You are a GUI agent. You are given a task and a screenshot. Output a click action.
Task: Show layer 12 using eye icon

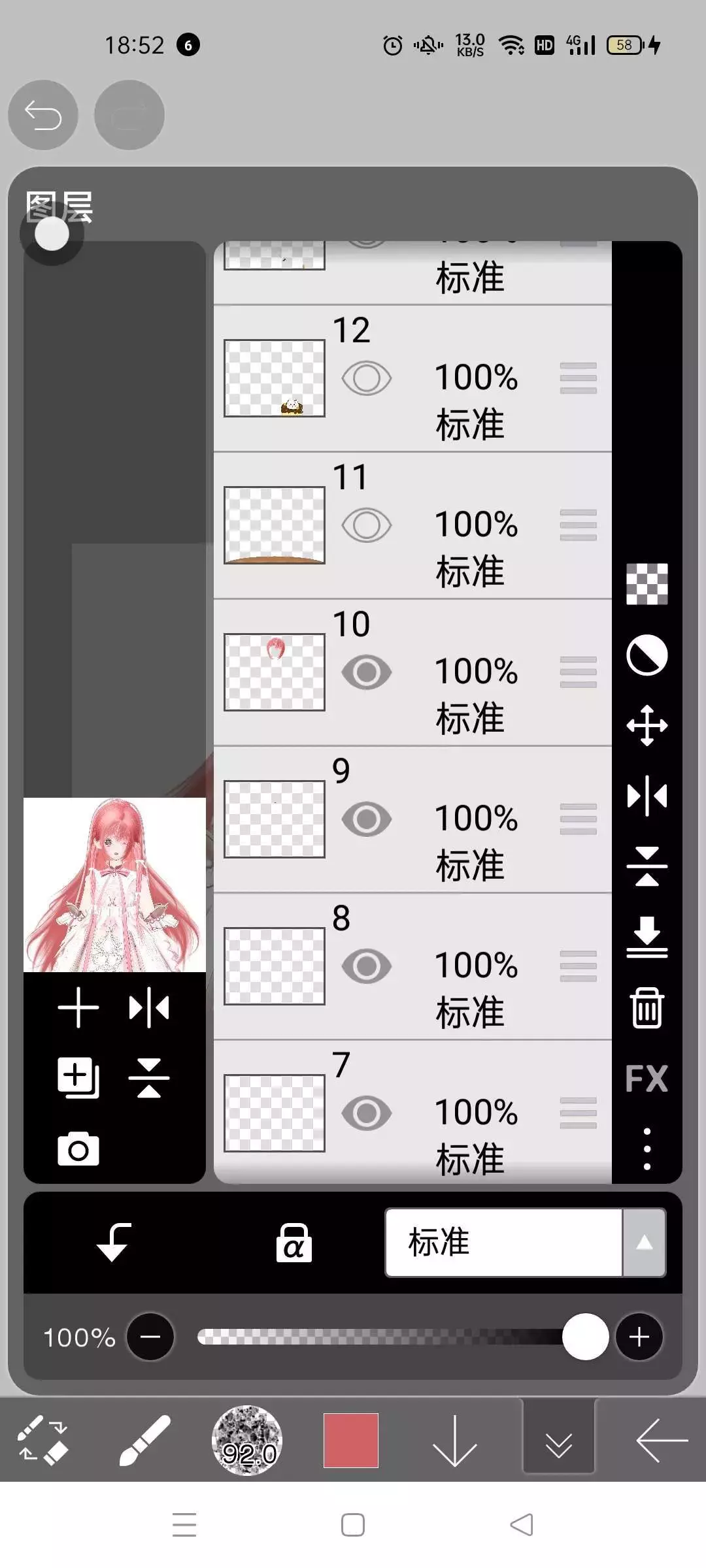[x=366, y=378]
